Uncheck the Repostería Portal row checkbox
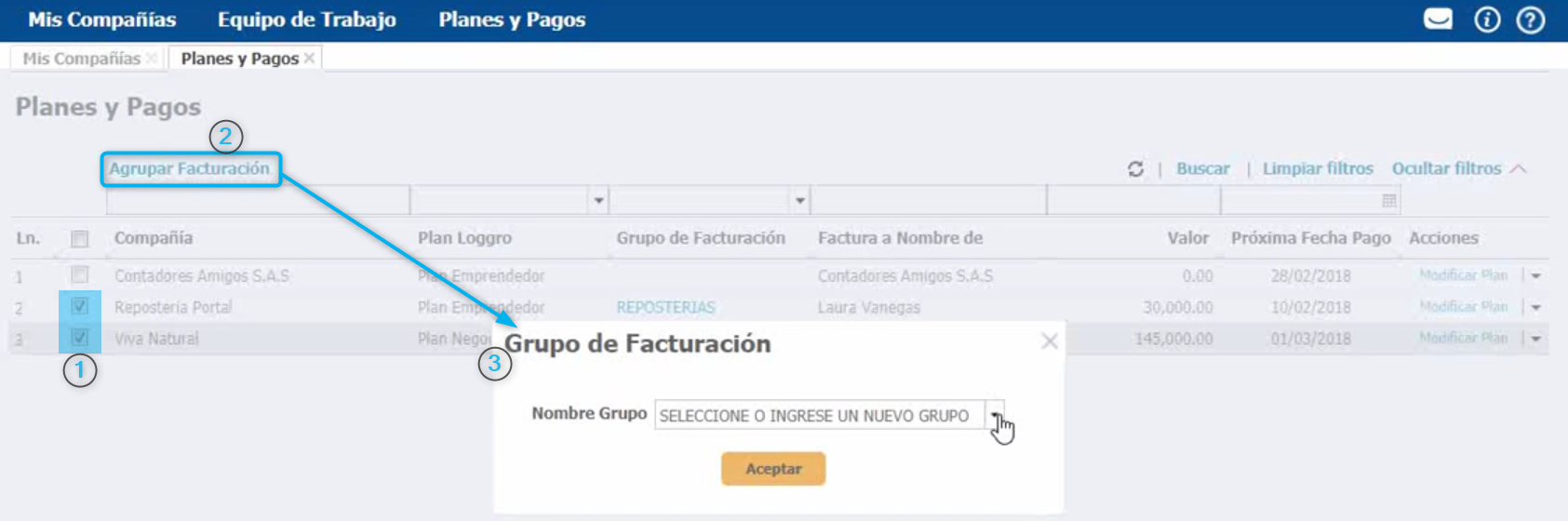Screen dimensions: 1568x521 (x=80, y=306)
